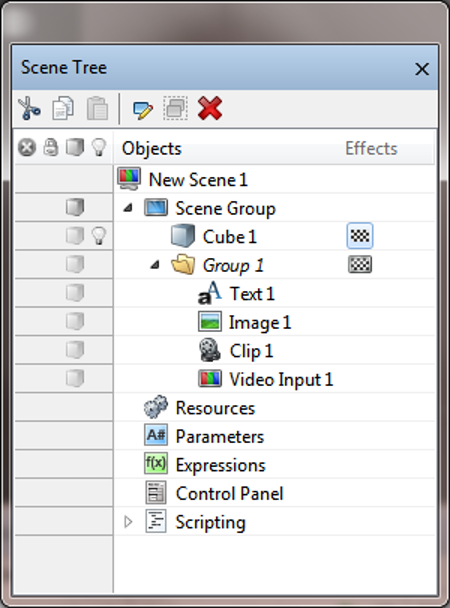
Task: Click the Group objects toolbar icon
Action: click(176, 108)
